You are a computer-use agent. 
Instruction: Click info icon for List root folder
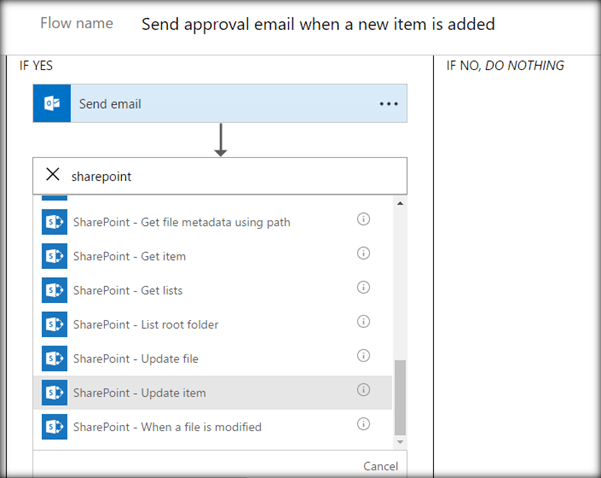click(x=364, y=322)
